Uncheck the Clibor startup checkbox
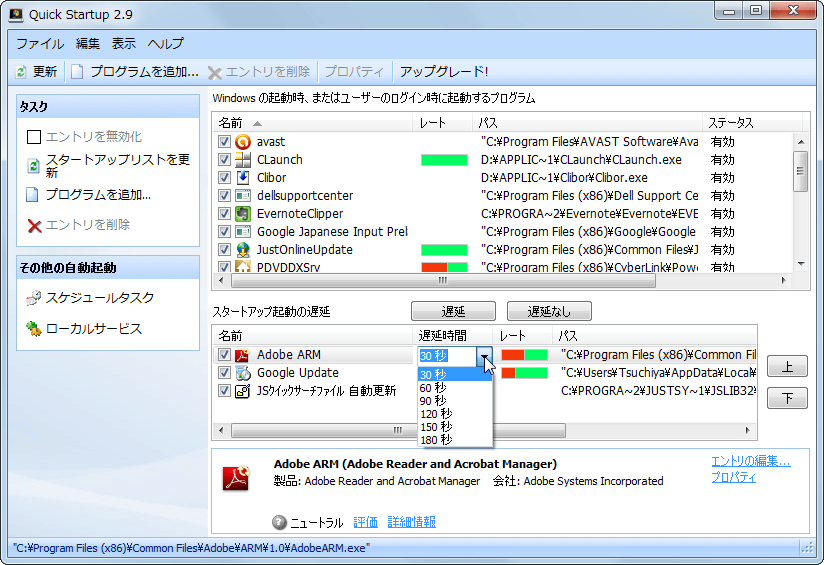Viewport: 824px width, 565px height. 224,177
